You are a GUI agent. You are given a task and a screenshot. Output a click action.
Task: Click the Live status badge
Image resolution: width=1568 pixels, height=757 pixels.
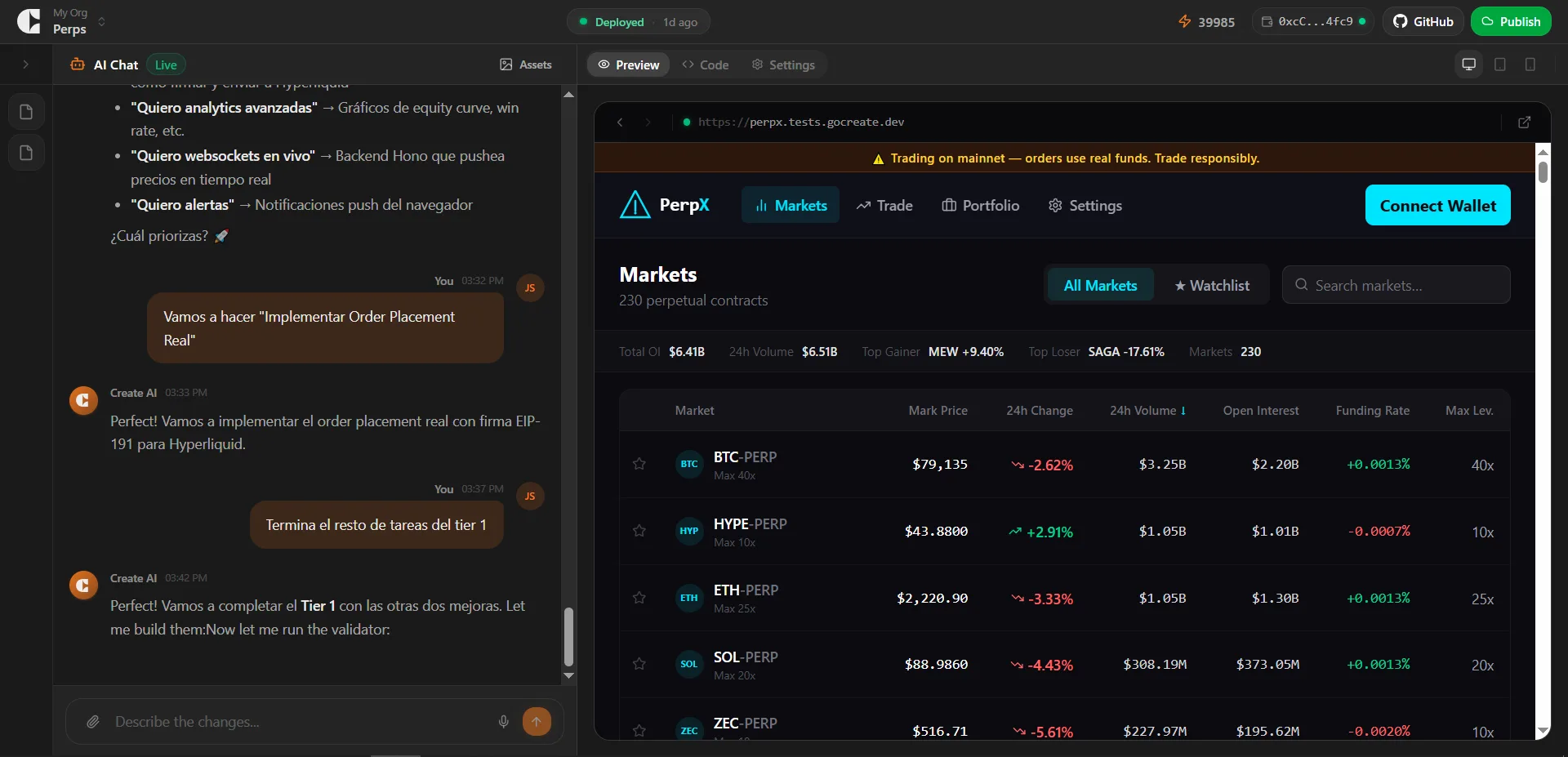[166, 65]
